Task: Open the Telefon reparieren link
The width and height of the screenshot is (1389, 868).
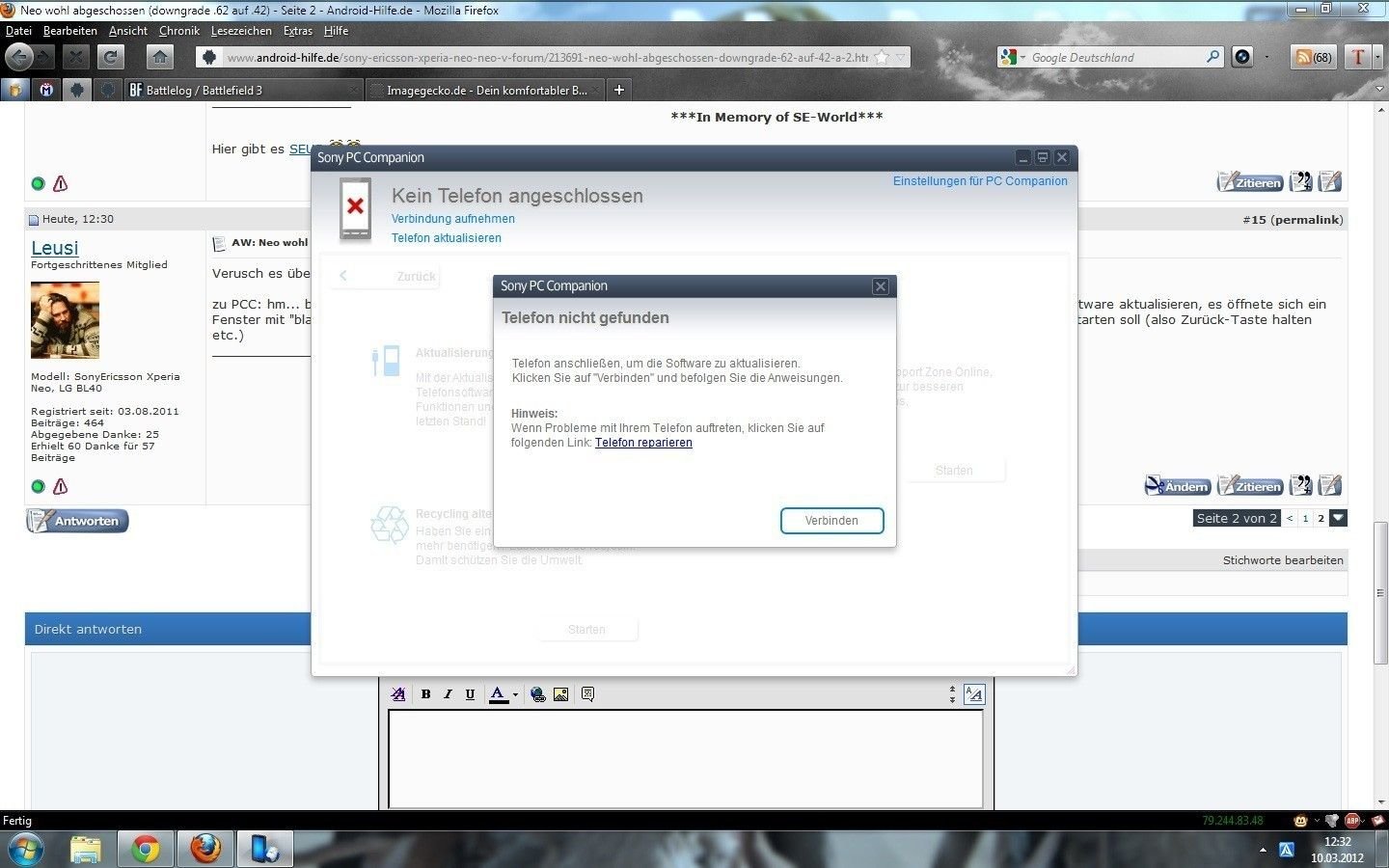Action: point(643,443)
